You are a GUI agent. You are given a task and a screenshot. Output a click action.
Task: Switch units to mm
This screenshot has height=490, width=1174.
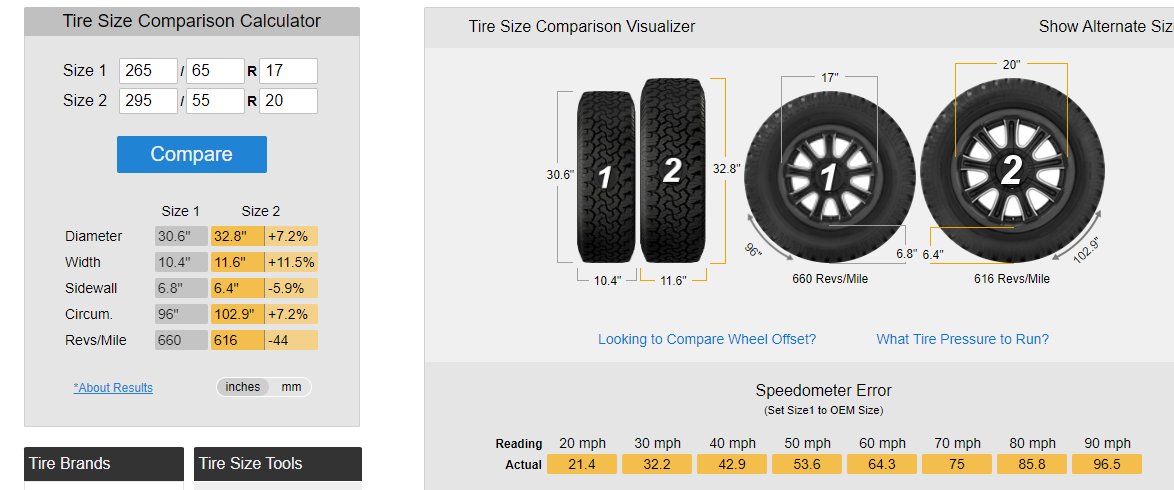pos(291,387)
